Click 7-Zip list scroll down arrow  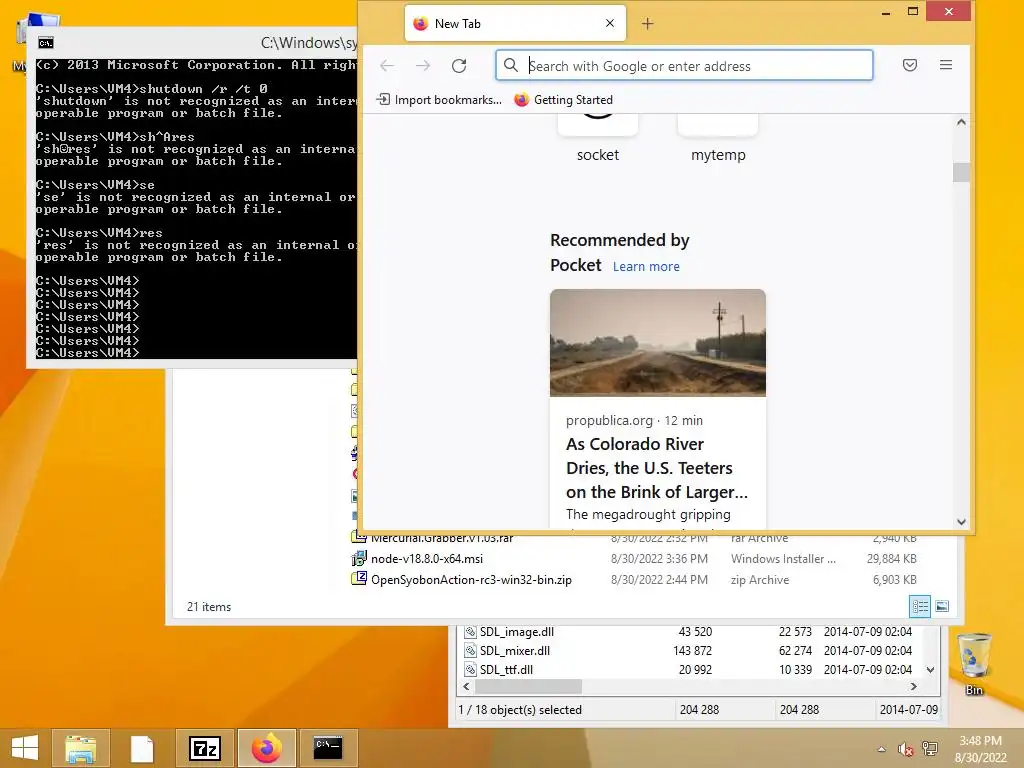(x=931, y=669)
